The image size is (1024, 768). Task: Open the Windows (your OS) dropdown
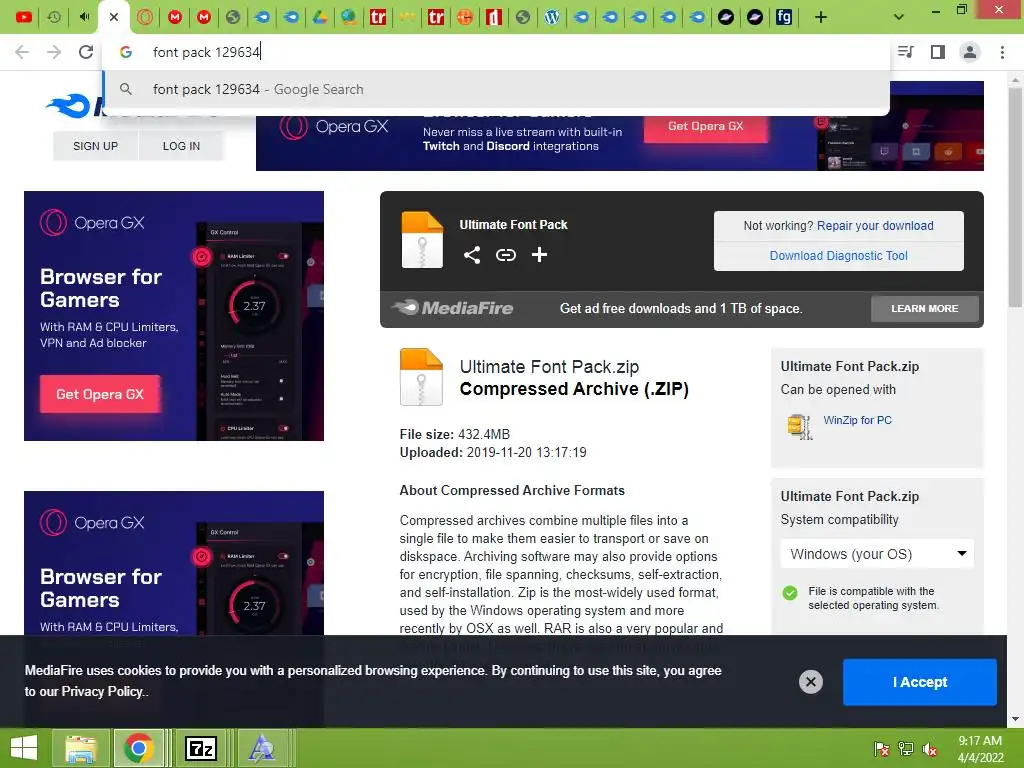click(x=877, y=554)
